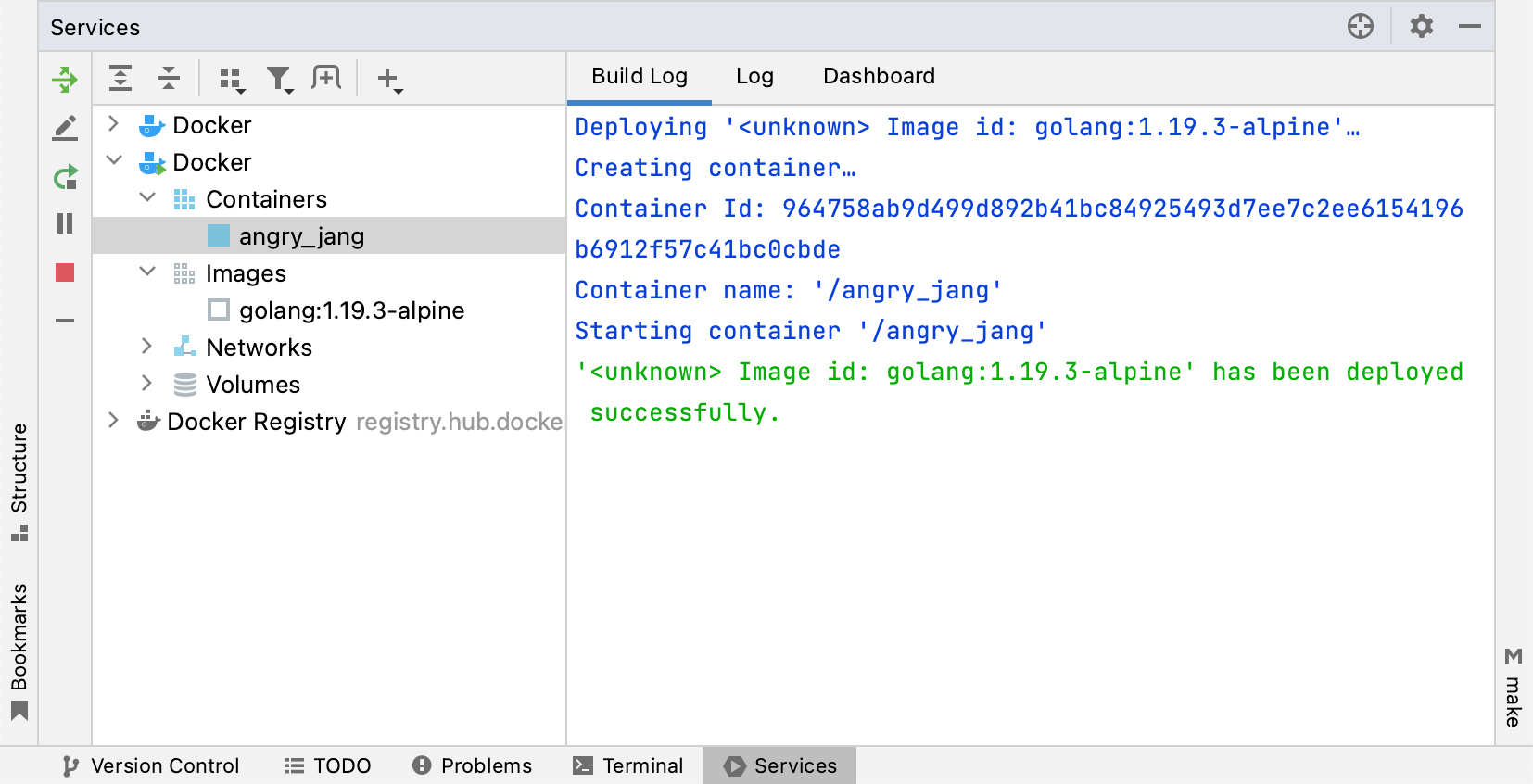This screenshot has height=784, width=1533.
Task: Stop the container with red square
Action: 65,272
